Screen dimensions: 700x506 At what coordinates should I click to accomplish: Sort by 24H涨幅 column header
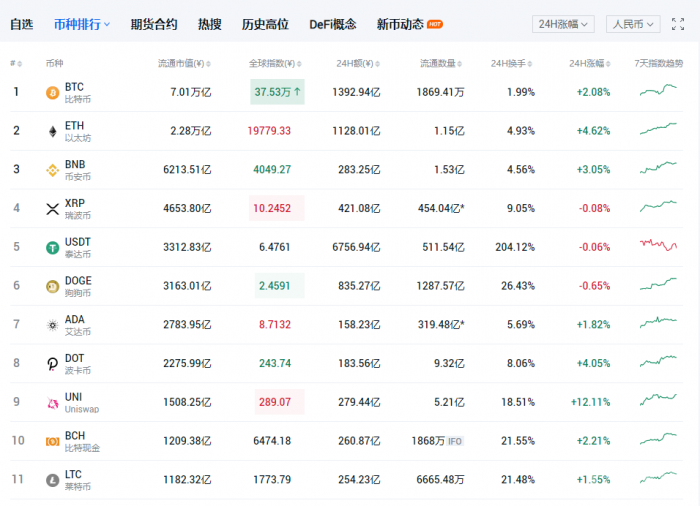point(589,63)
